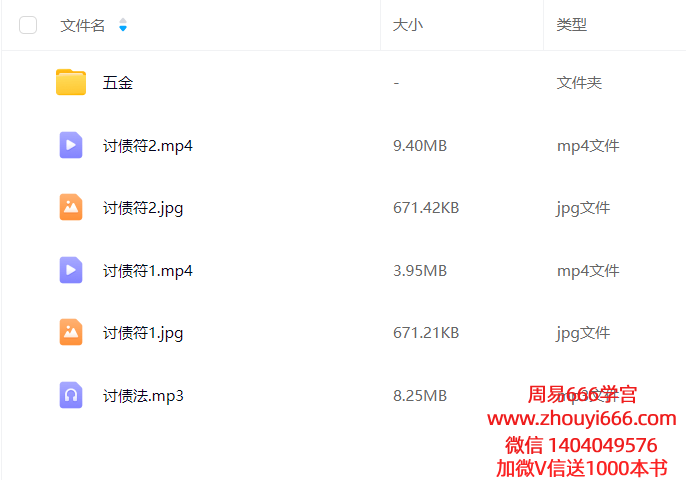This screenshot has height=480, width=686.
Task: Toggle the select-all checkbox in header
Action: pos(28,25)
